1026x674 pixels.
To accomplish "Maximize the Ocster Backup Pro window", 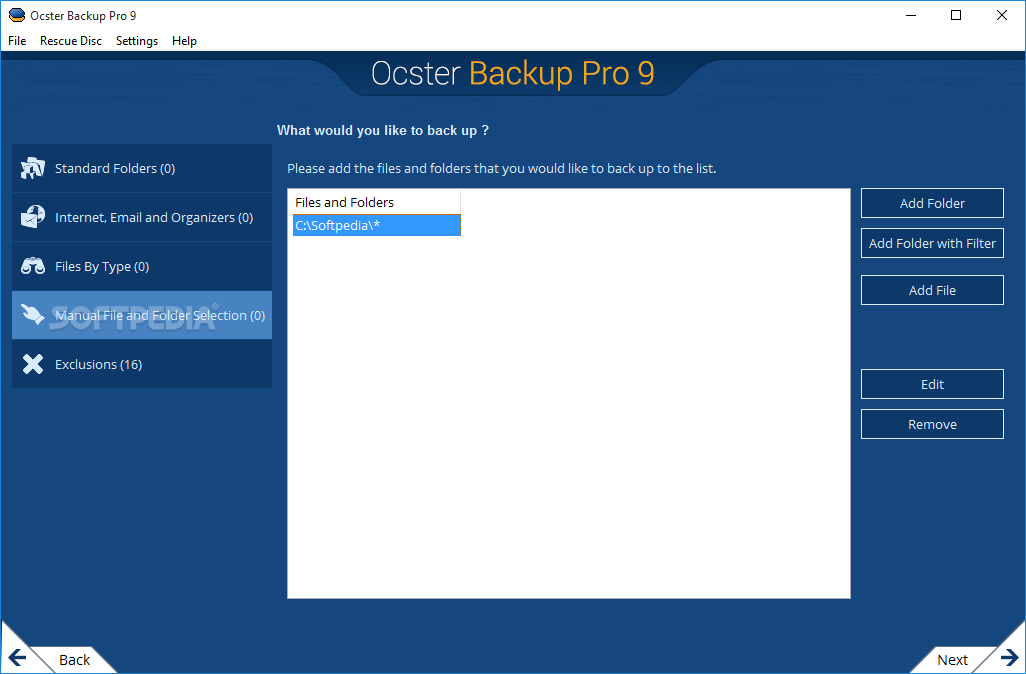I will 956,15.
